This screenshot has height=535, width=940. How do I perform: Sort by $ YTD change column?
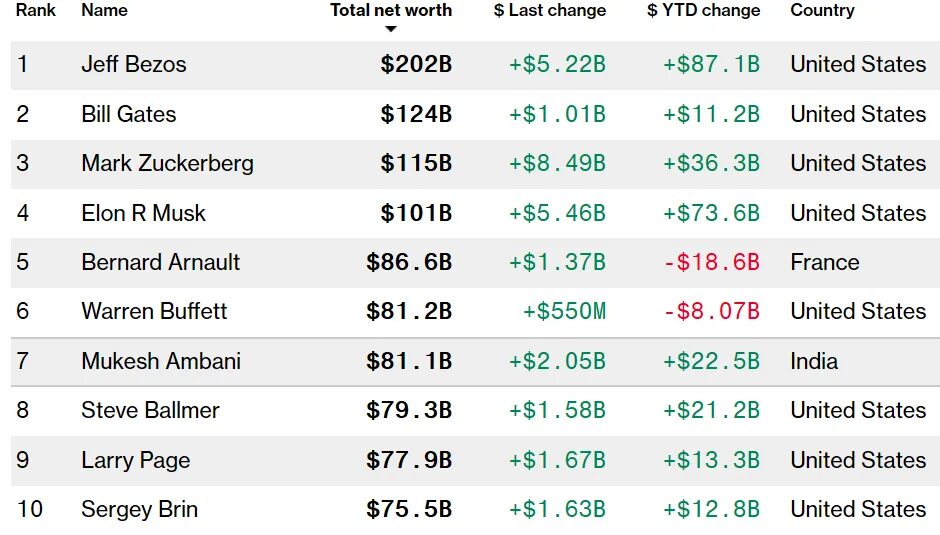[x=703, y=10]
